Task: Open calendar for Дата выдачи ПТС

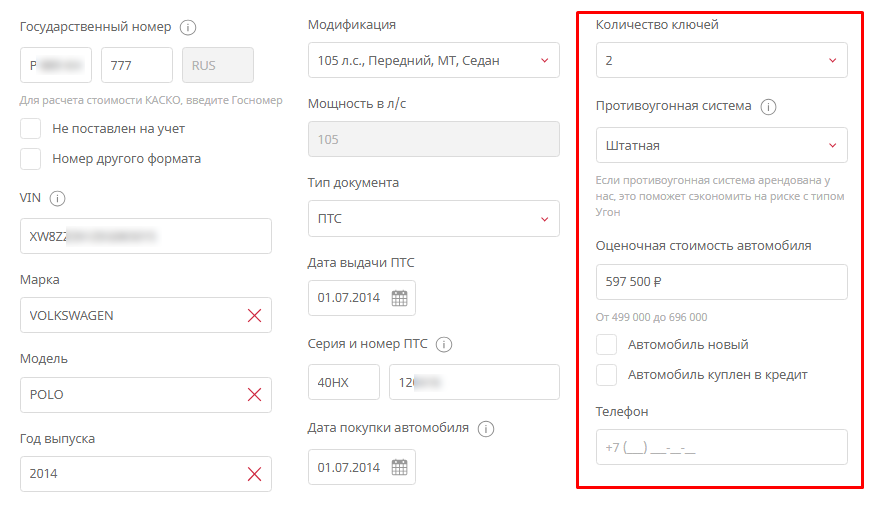Action: [x=399, y=298]
